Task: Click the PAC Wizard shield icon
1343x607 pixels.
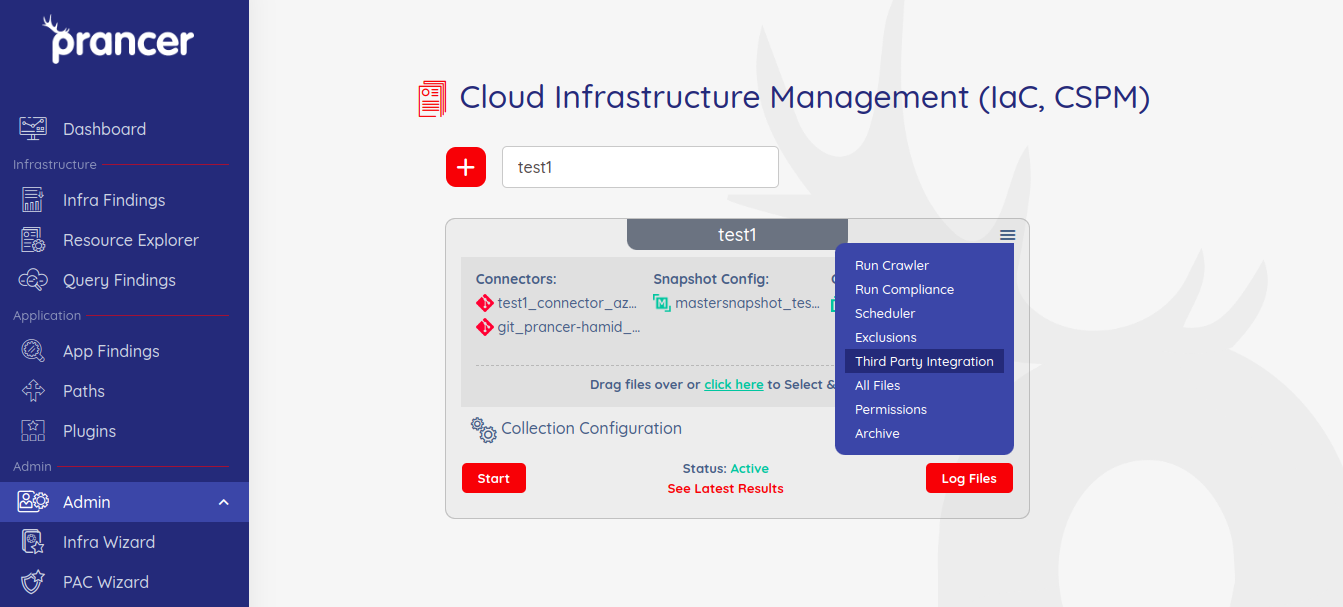Action: [x=33, y=582]
